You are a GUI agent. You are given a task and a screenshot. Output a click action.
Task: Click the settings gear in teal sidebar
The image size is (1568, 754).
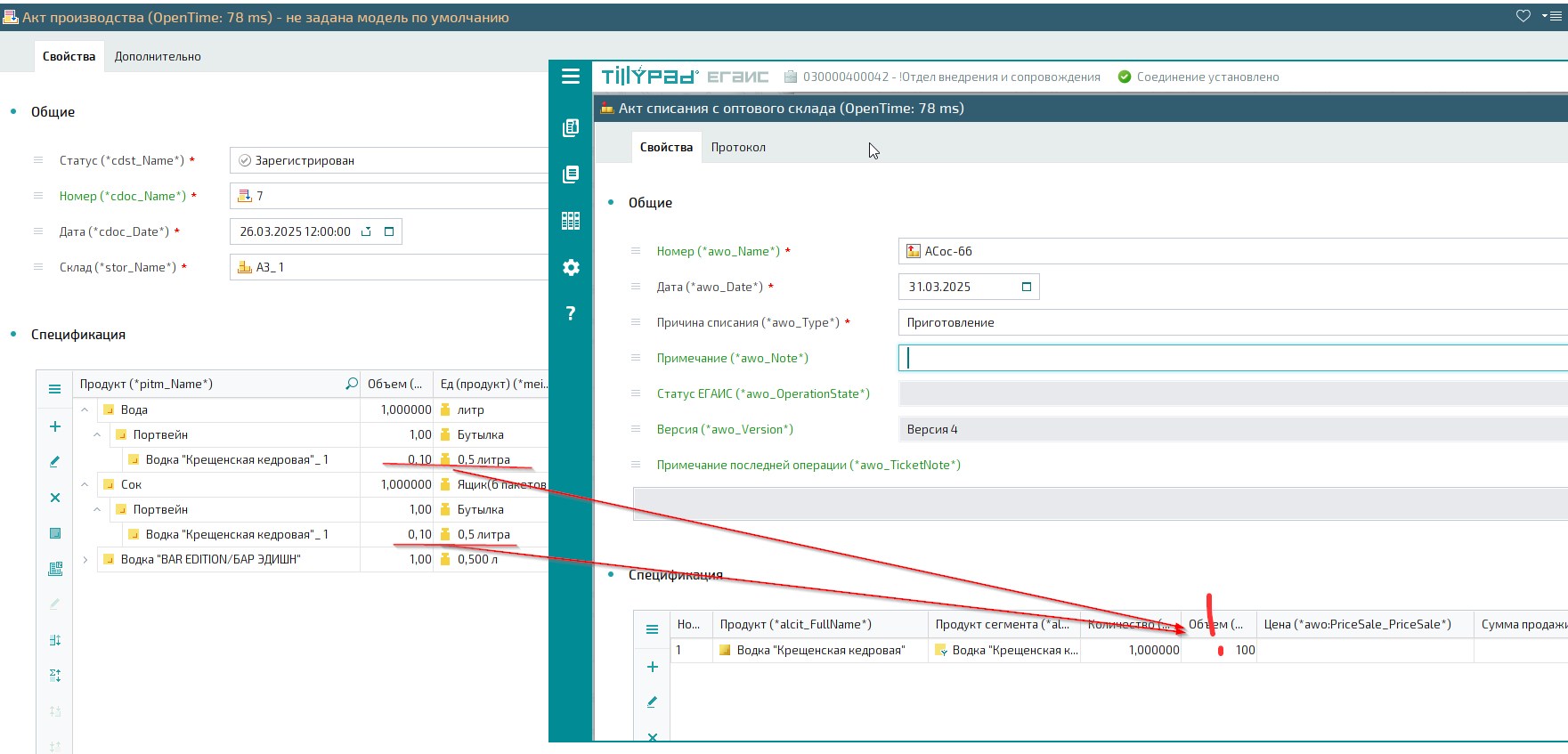(571, 268)
